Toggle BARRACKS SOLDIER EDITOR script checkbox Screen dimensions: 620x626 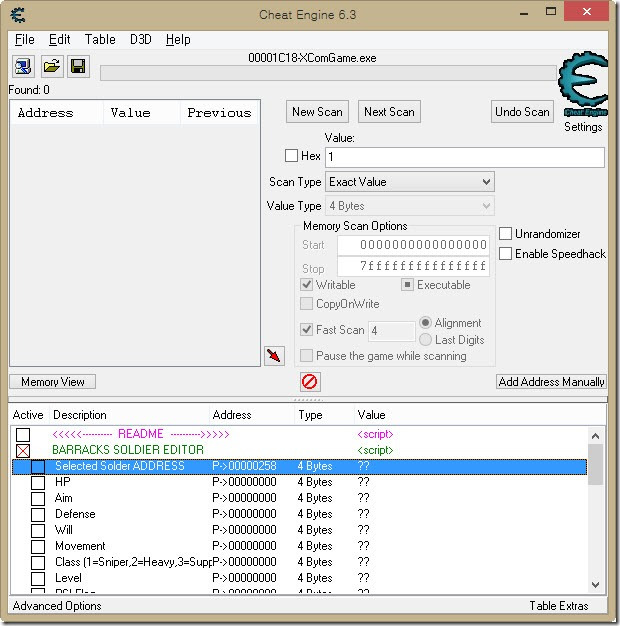pos(23,451)
